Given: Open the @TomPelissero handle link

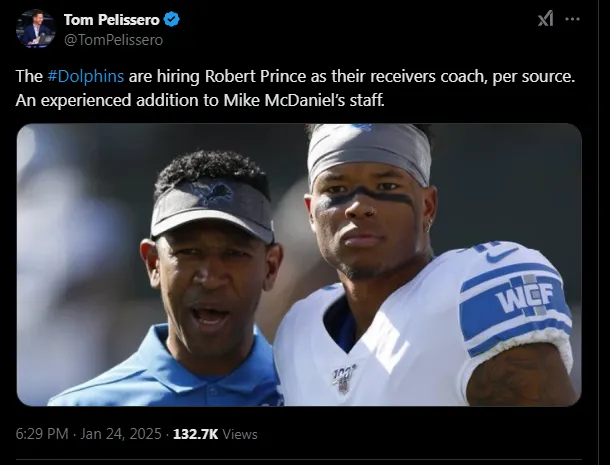Looking at the screenshot, I should tap(113, 40).
